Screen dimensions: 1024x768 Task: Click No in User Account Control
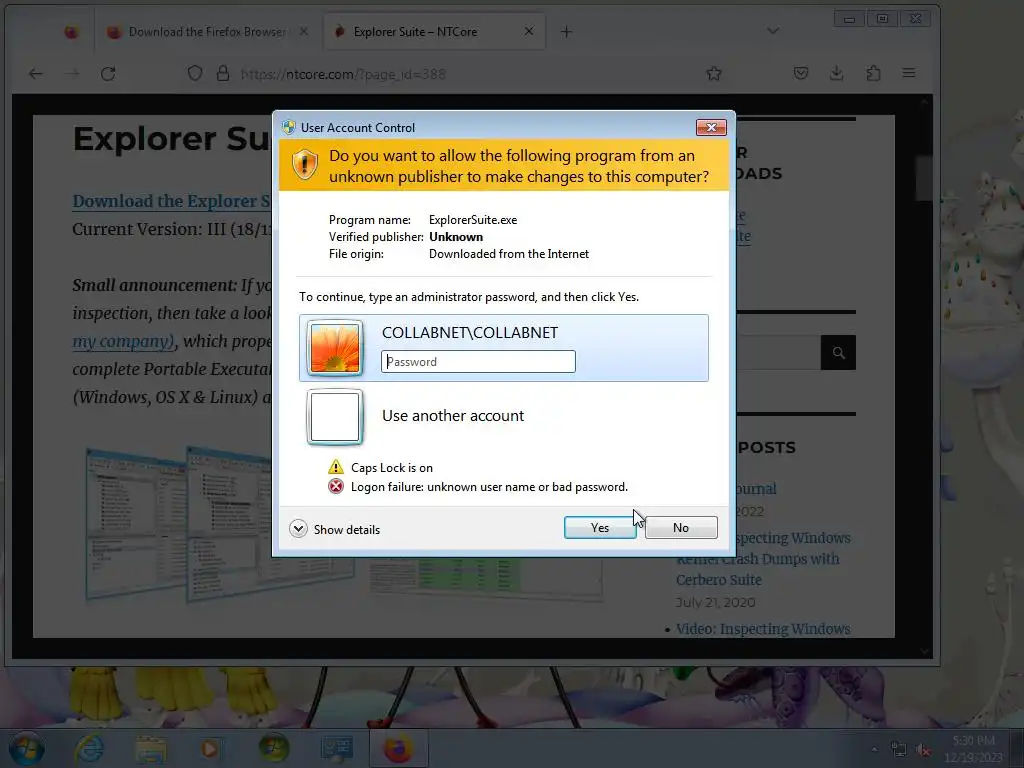point(680,528)
